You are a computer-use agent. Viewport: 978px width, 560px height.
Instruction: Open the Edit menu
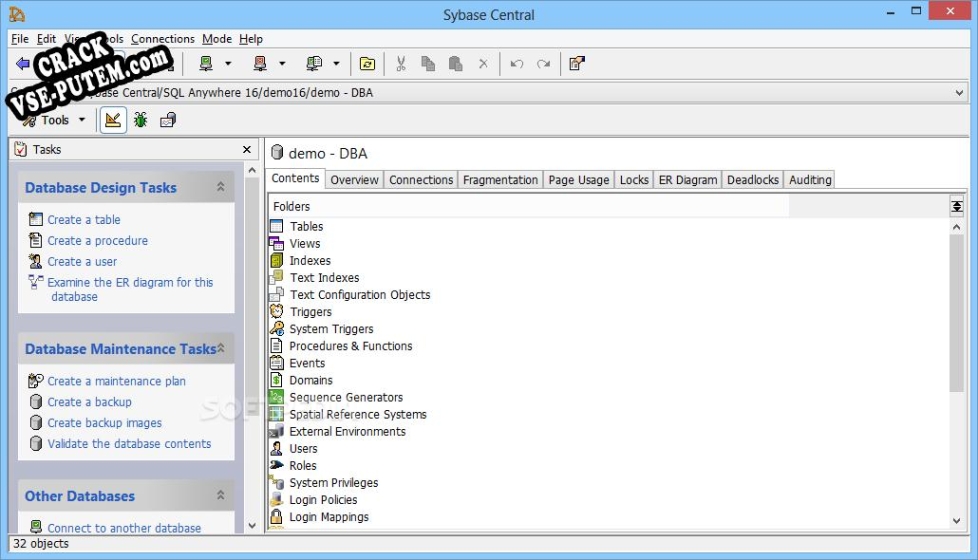[x=46, y=39]
